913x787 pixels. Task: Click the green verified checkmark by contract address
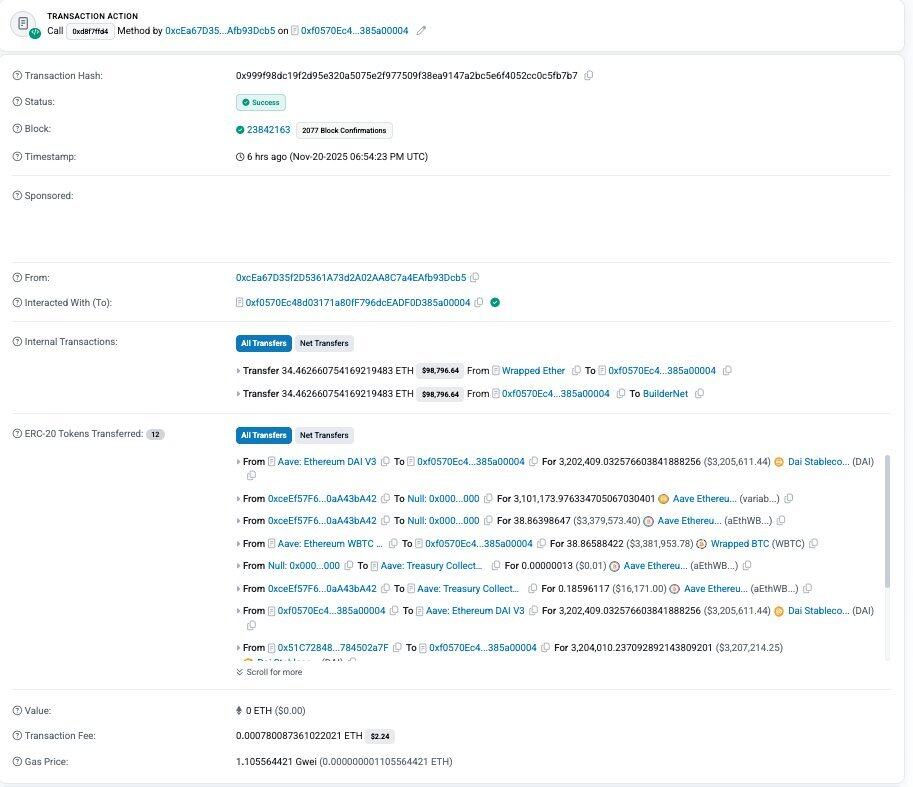tap(495, 303)
